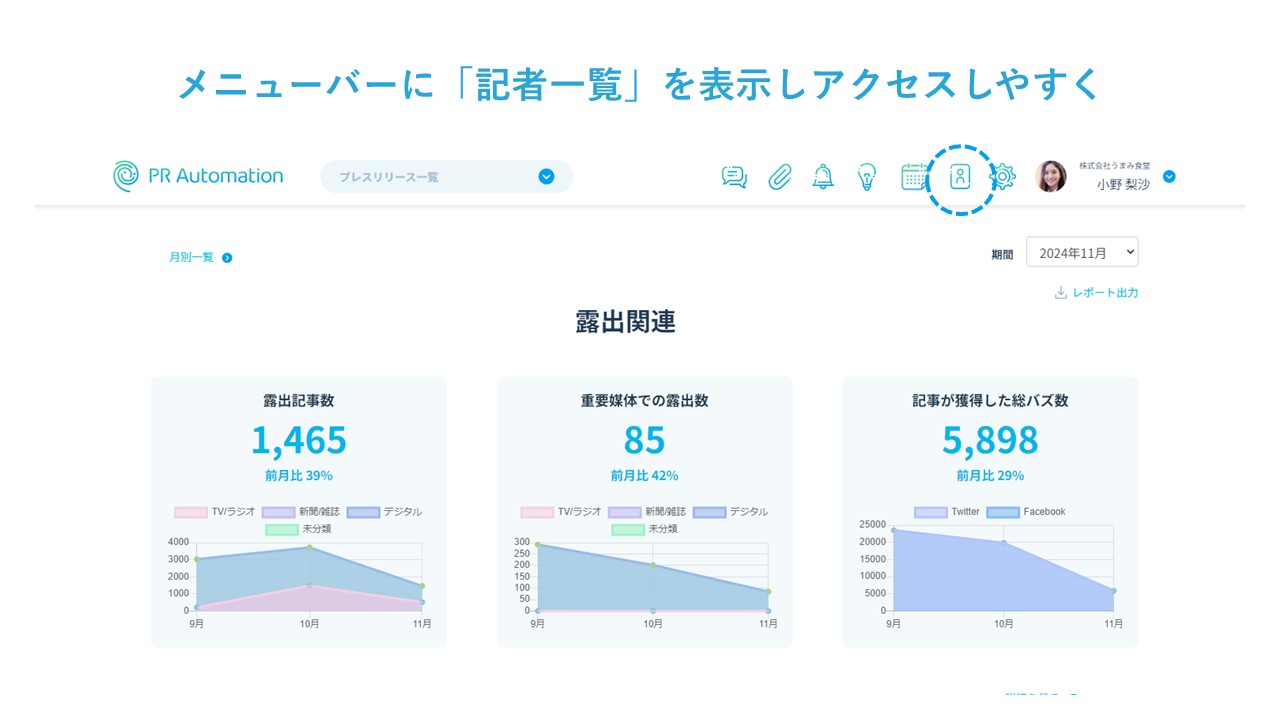
Task: Open the notifications bell icon
Action: pyautogui.click(x=823, y=177)
